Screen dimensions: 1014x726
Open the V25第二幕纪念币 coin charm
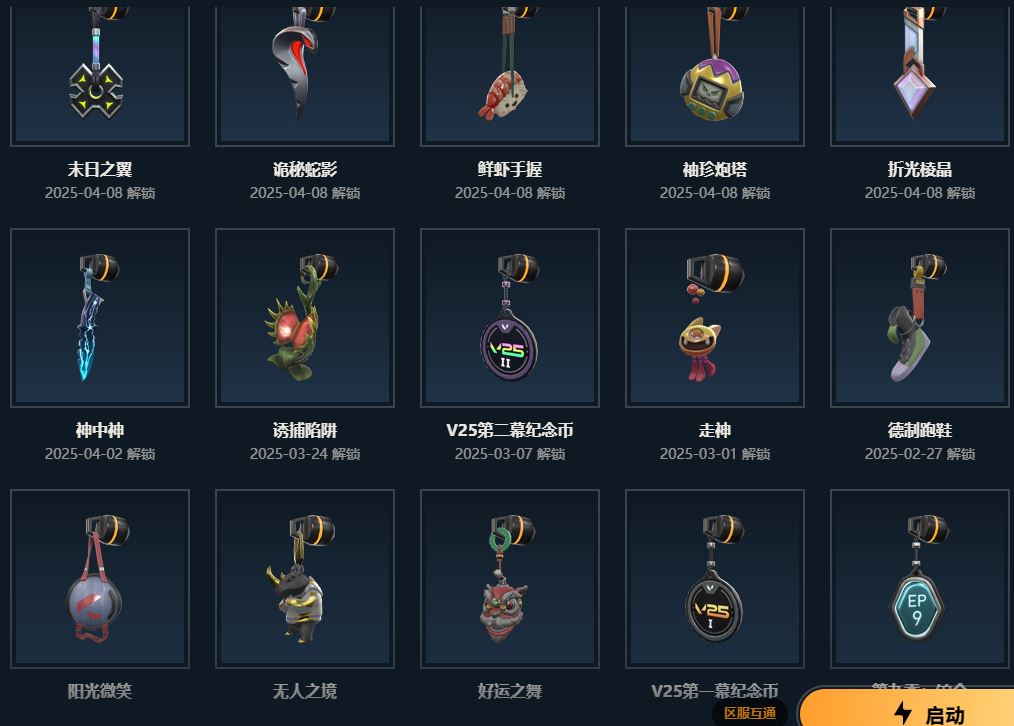click(x=510, y=317)
